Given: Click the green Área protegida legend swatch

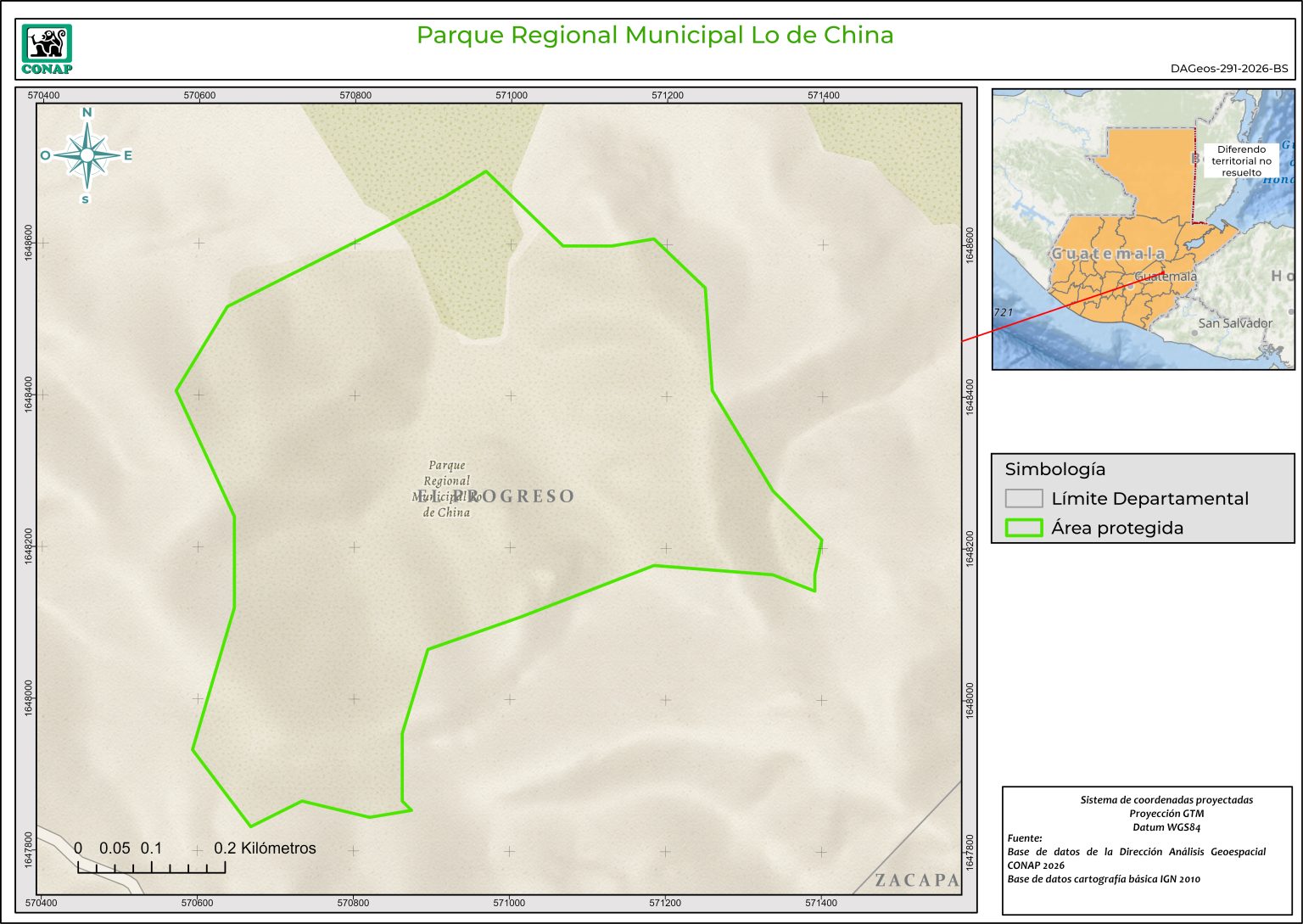Looking at the screenshot, I should point(1023,528).
